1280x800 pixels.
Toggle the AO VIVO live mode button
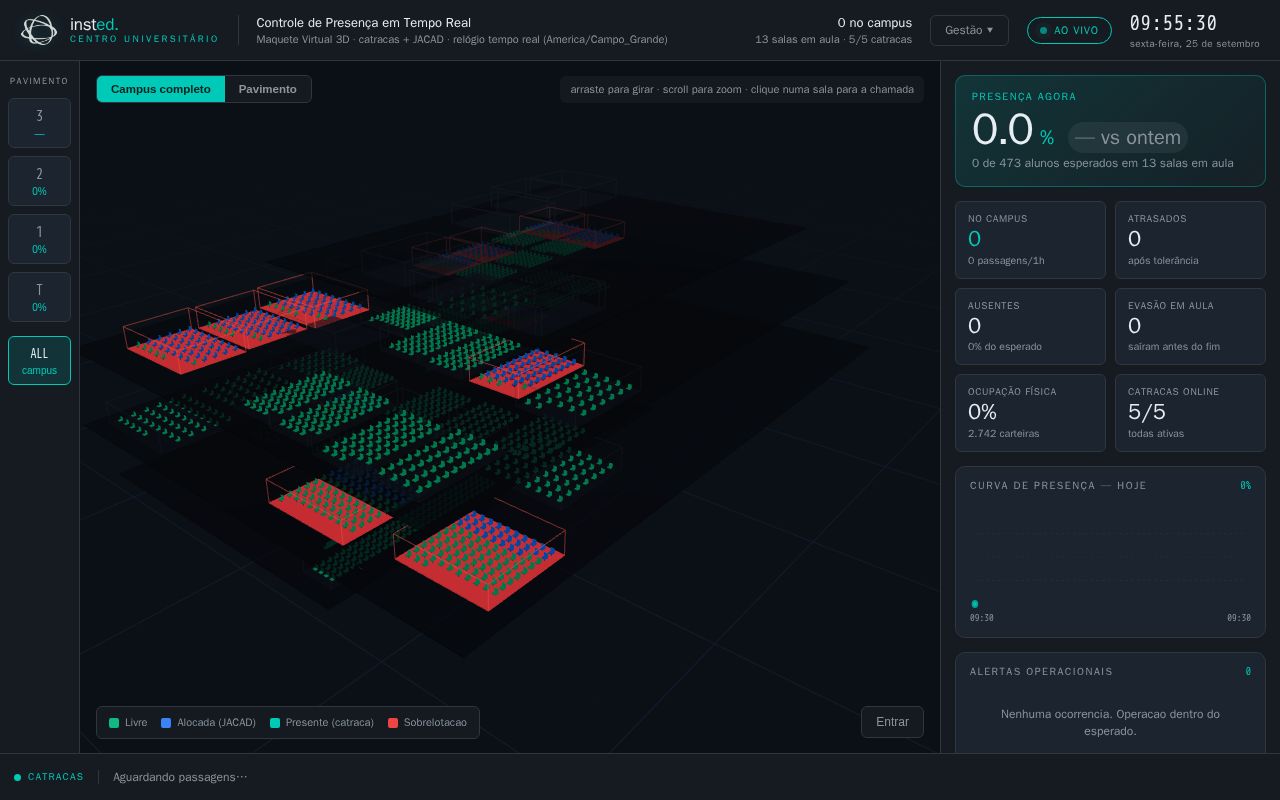(x=1069, y=30)
